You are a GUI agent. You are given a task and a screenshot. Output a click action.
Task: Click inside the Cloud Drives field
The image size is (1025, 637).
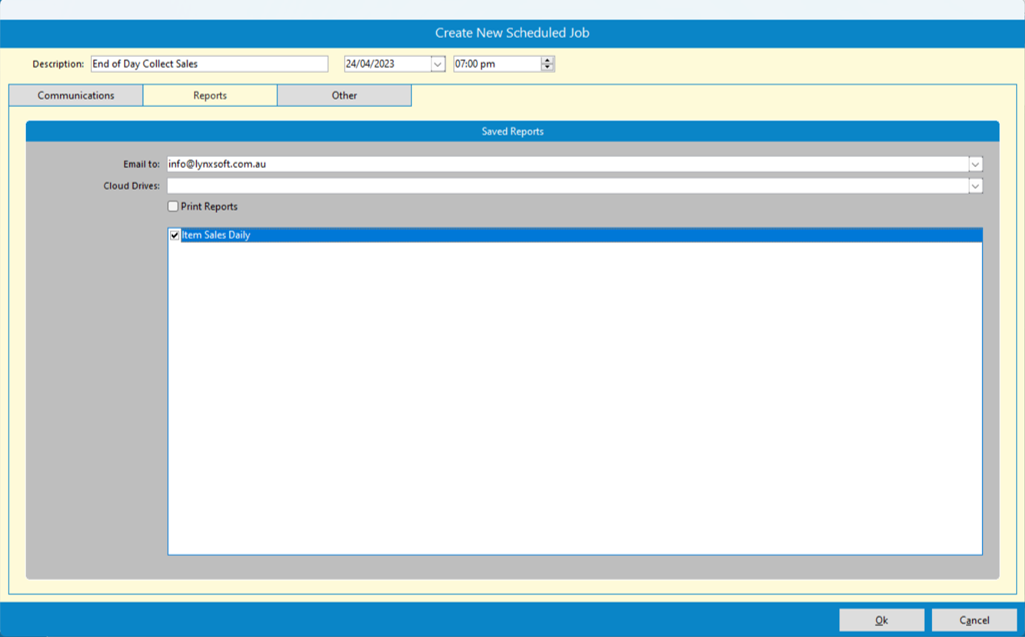click(x=566, y=186)
